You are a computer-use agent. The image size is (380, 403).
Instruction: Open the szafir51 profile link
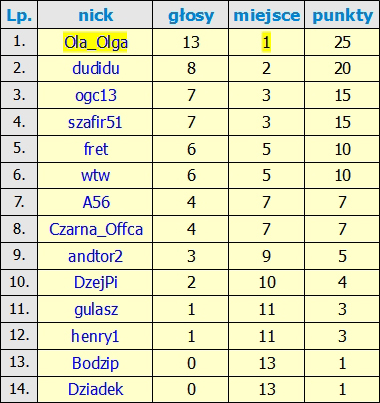(95, 122)
